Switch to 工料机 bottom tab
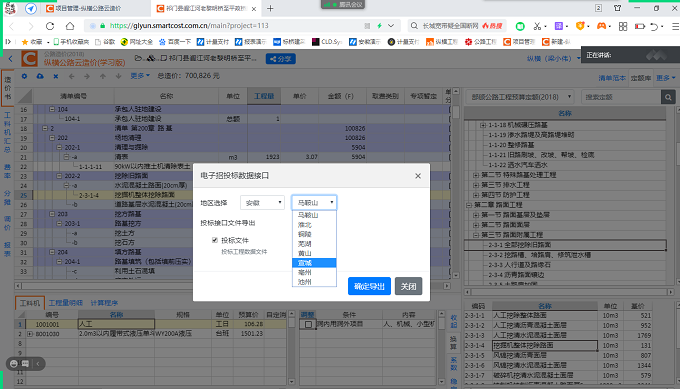Image resolution: width=680 pixels, height=389 pixels. 29,303
